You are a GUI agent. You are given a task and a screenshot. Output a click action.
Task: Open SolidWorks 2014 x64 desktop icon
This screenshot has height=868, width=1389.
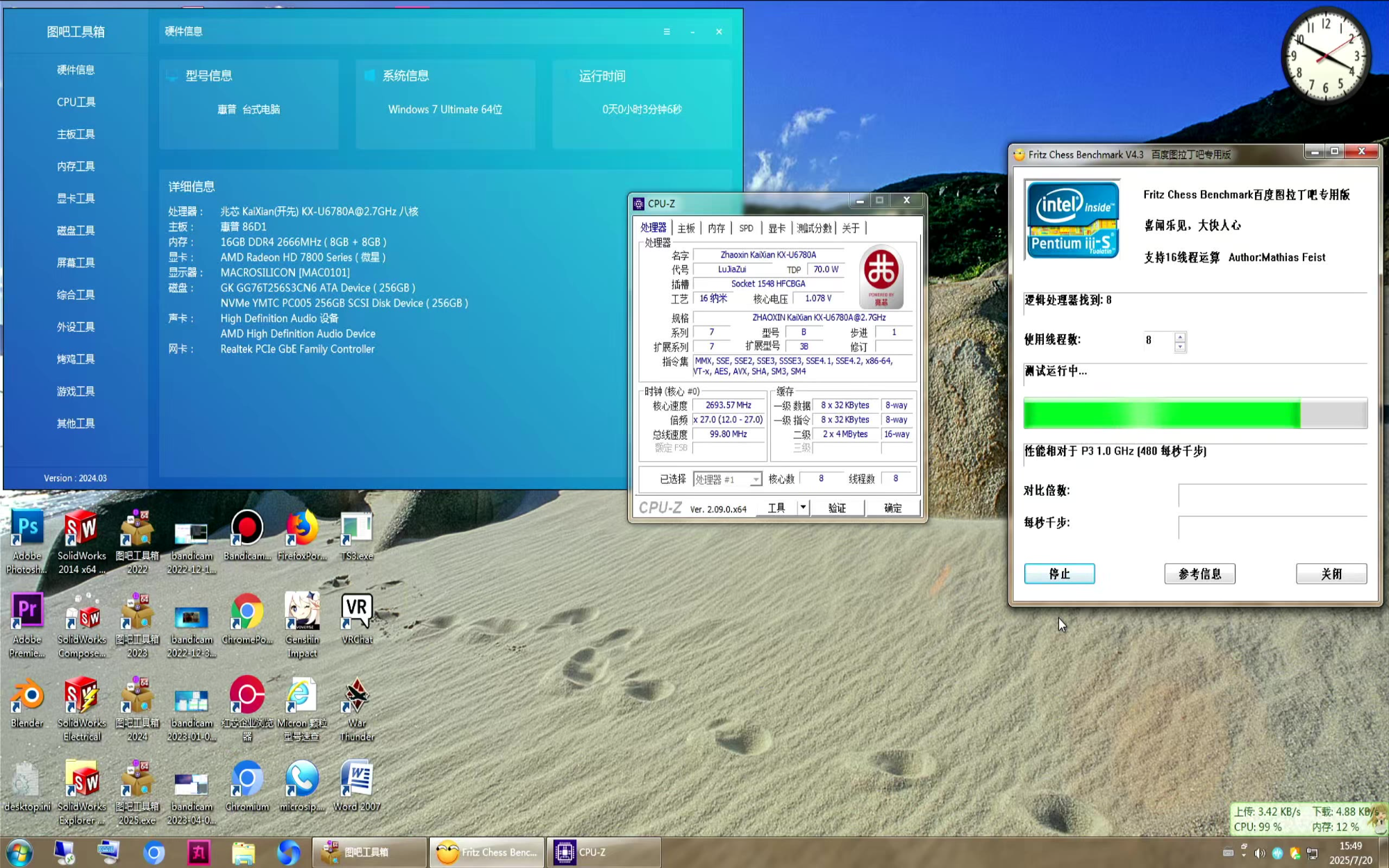click(x=81, y=542)
